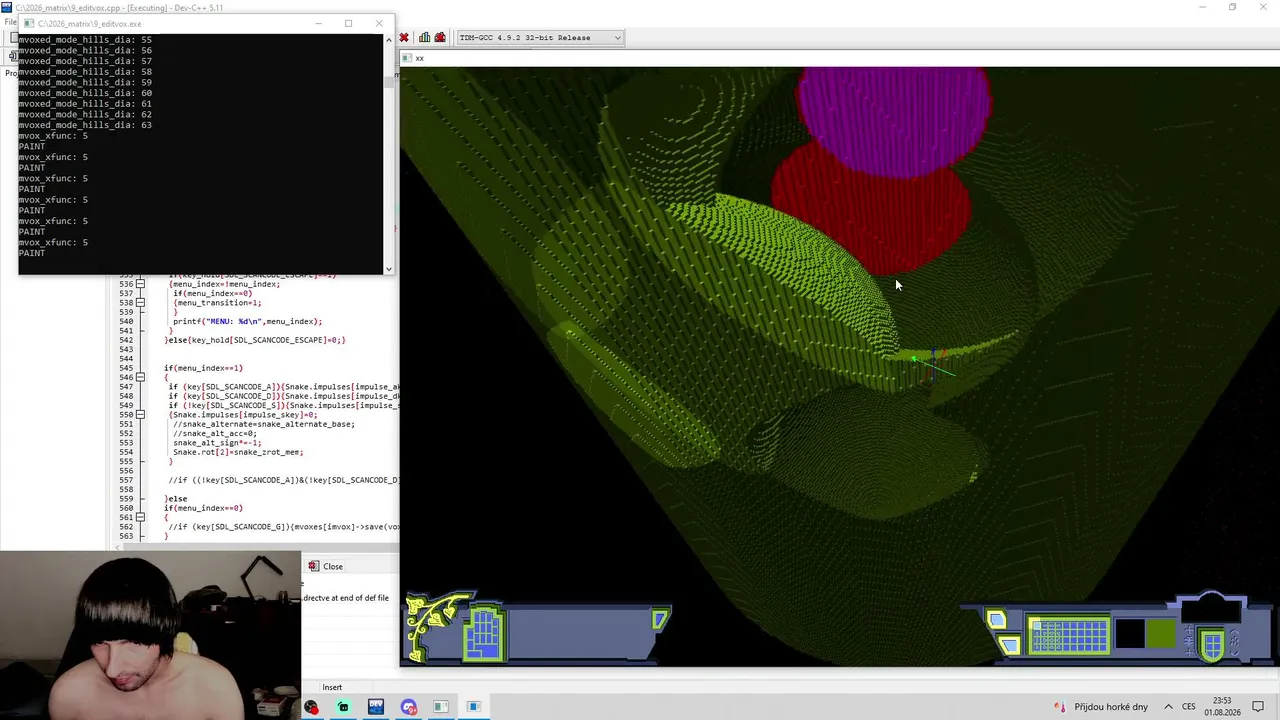Image resolution: width=1280 pixels, height=720 pixels.
Task: Collapse the code fold at line 550
Action: 140,415
